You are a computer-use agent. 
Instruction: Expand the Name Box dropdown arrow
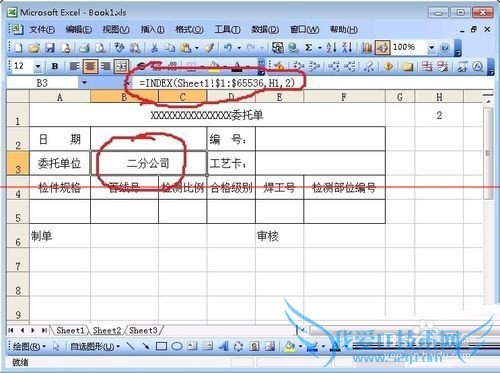click(84, 83)
